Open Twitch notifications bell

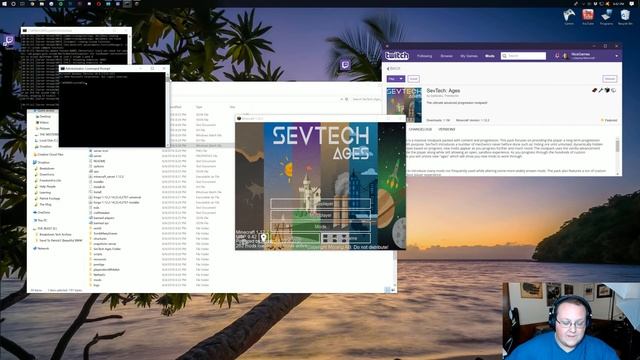tap(557, 56)
